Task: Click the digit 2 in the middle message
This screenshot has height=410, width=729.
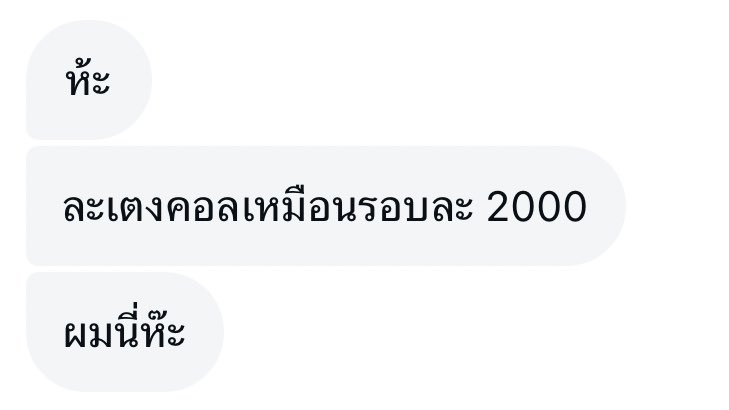Action: pos(499,207)
